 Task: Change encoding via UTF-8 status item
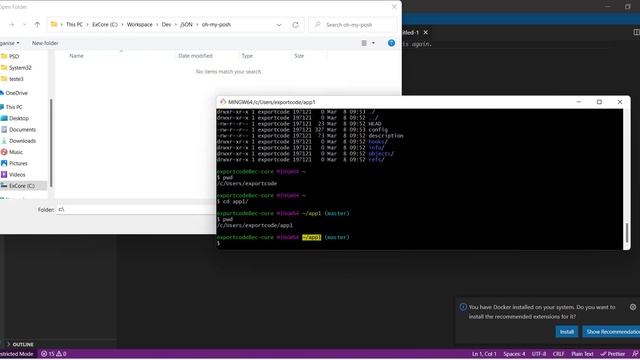tap(539, 354)
